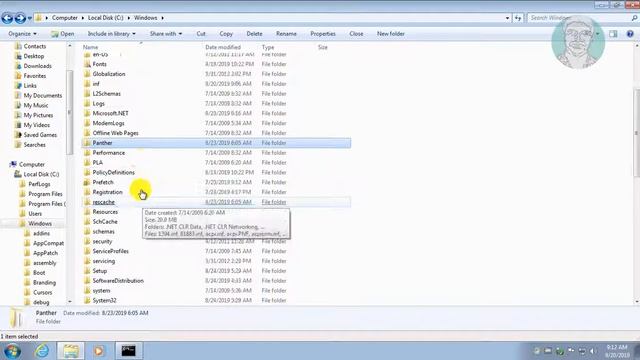The image size is (640, 360).
Task: Click the My Music icon in sidebar
Action: pyautogui.click(x=18, y=105)
